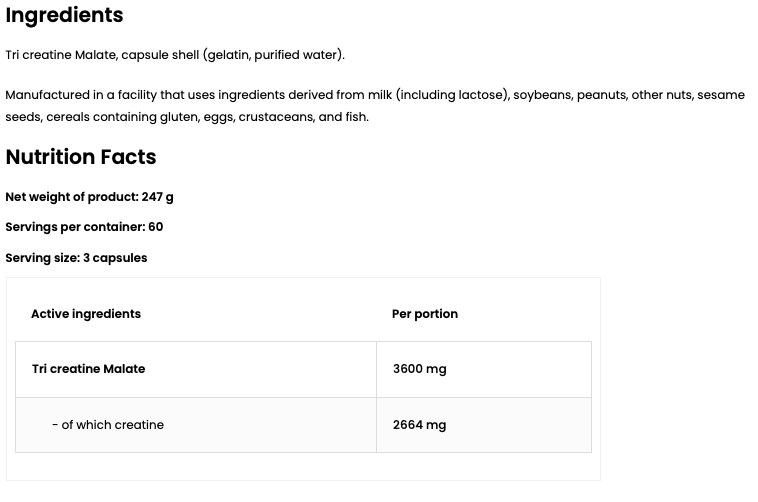Click the Ingredients heading
758x502 pixels.
click(x=64, y=15)
